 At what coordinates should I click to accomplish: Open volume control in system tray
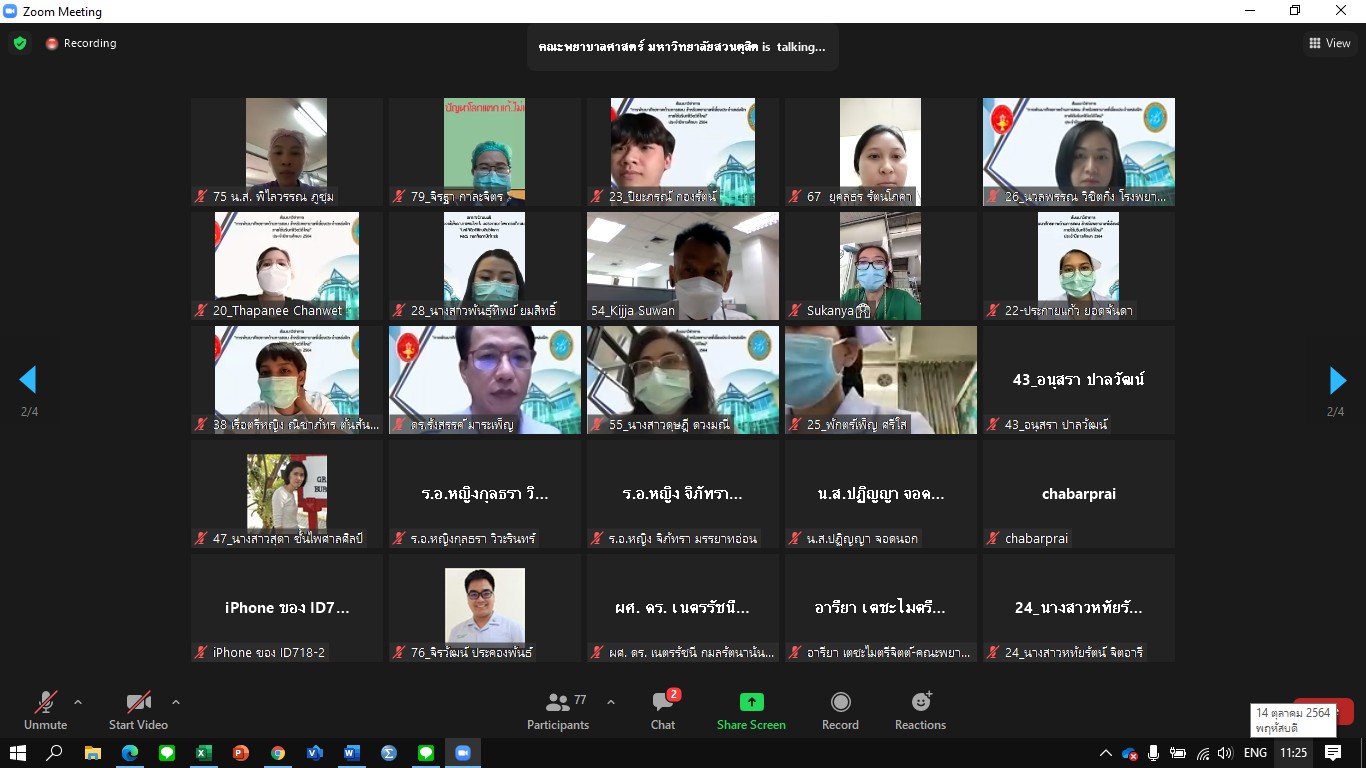pos(1225,753)
